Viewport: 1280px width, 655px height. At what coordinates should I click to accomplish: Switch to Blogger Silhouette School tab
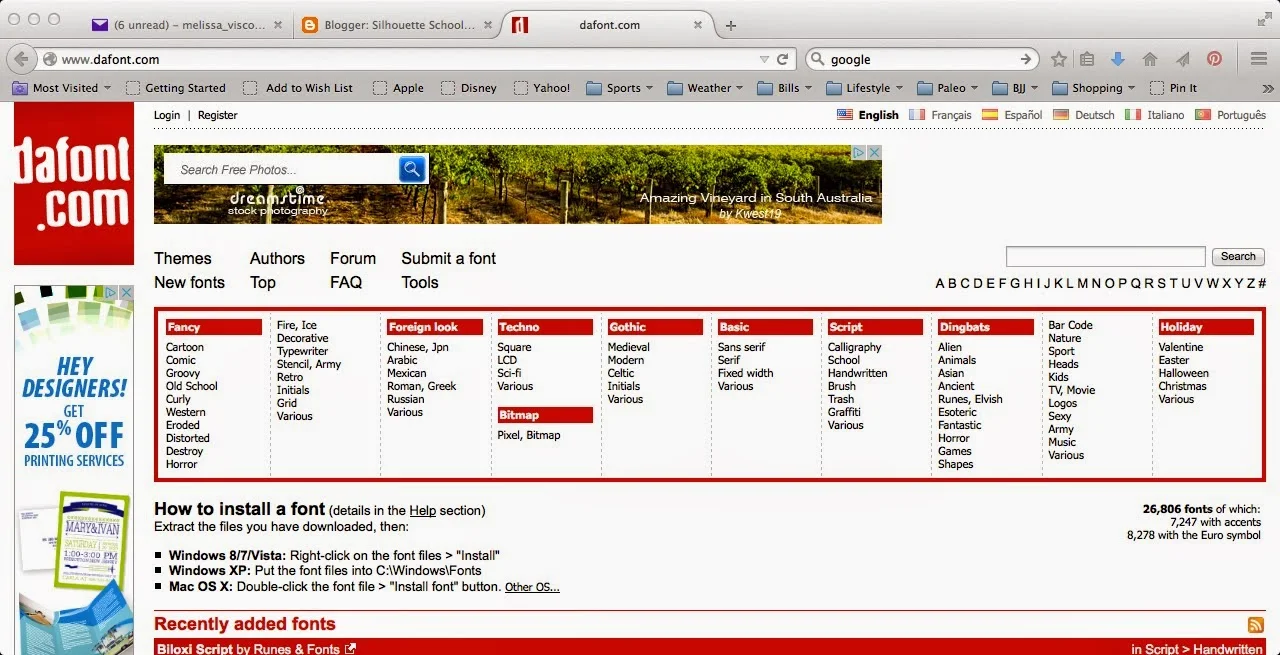coord(397,25)
